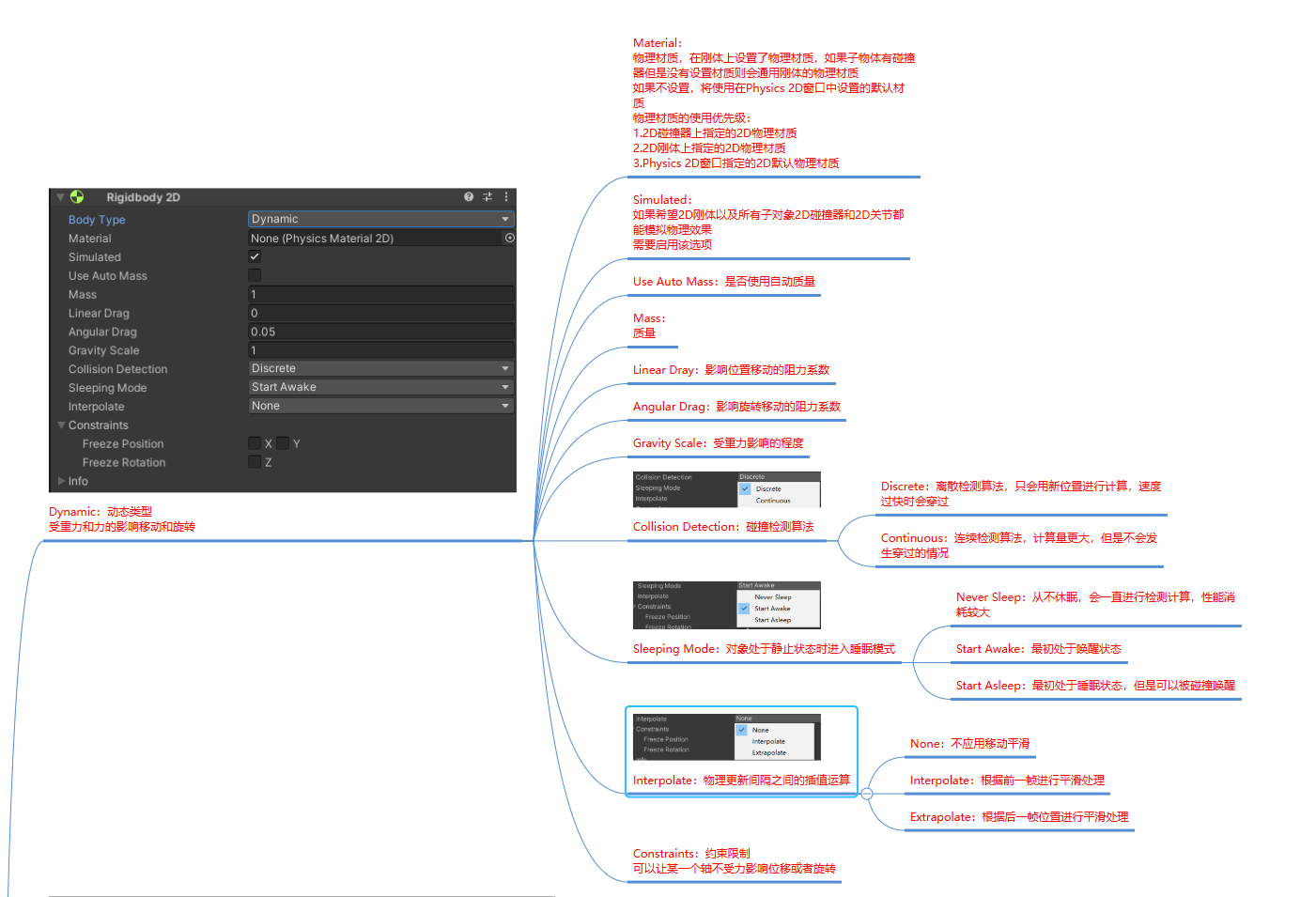
Task: Select the 'Continuous: 连续检测算法' child node
Action: click(1019, 546)
